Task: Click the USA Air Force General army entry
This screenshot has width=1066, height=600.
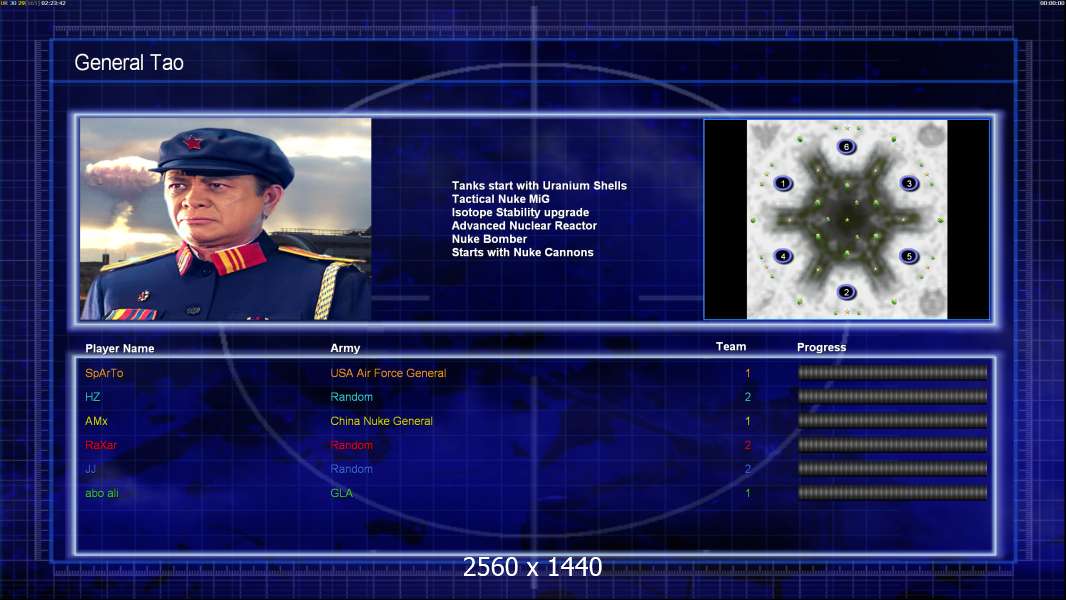Action: click(x=388, y=373)
